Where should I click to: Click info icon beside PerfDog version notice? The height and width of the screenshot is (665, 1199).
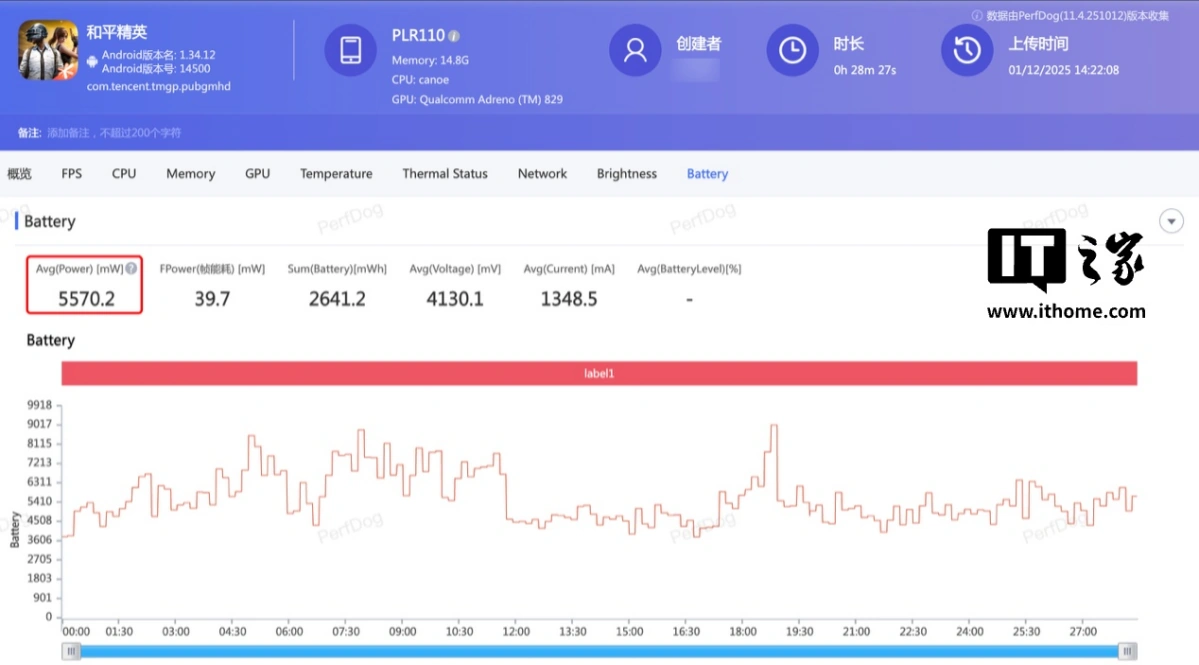pos(977,16)
